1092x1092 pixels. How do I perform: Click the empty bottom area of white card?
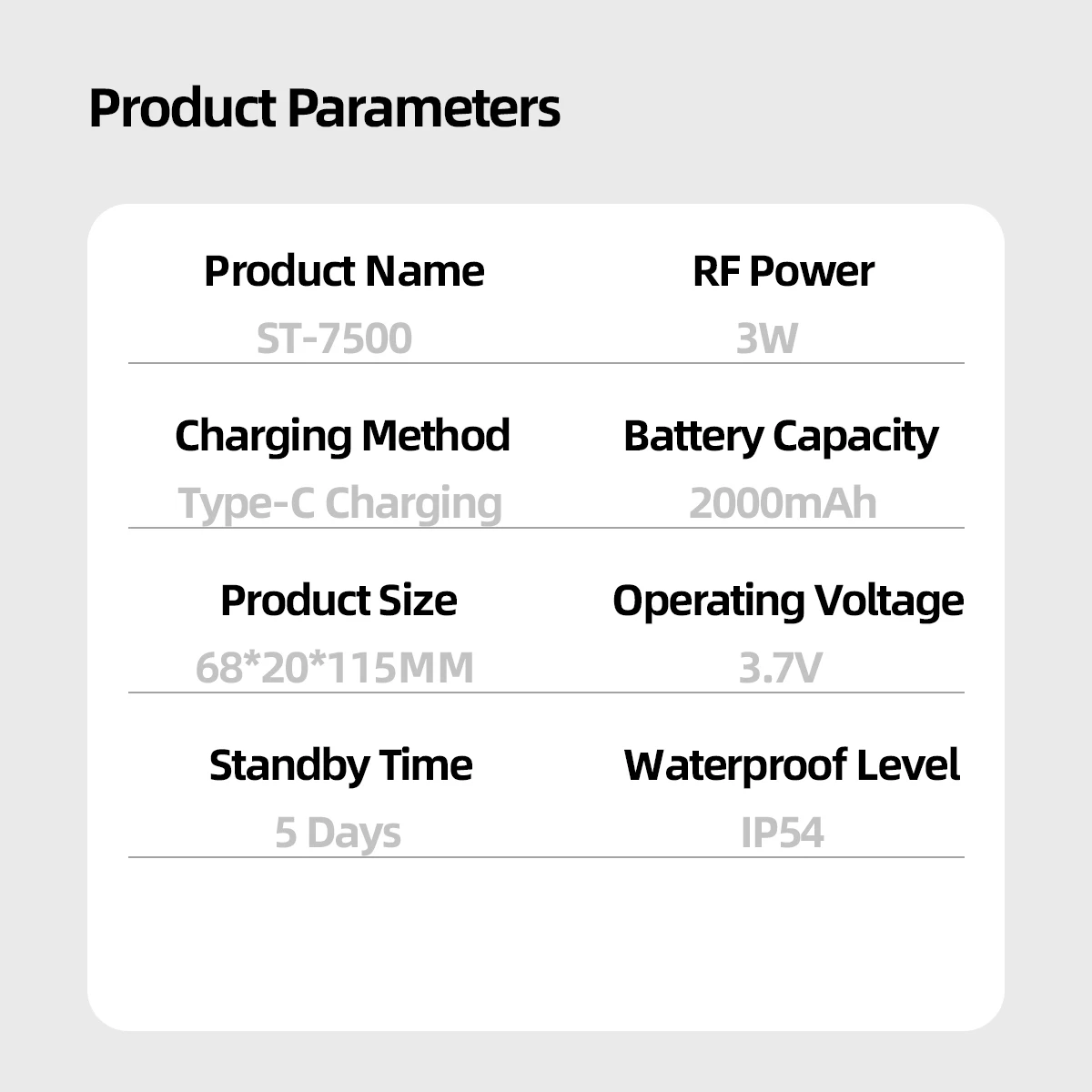tap(546, 946)
